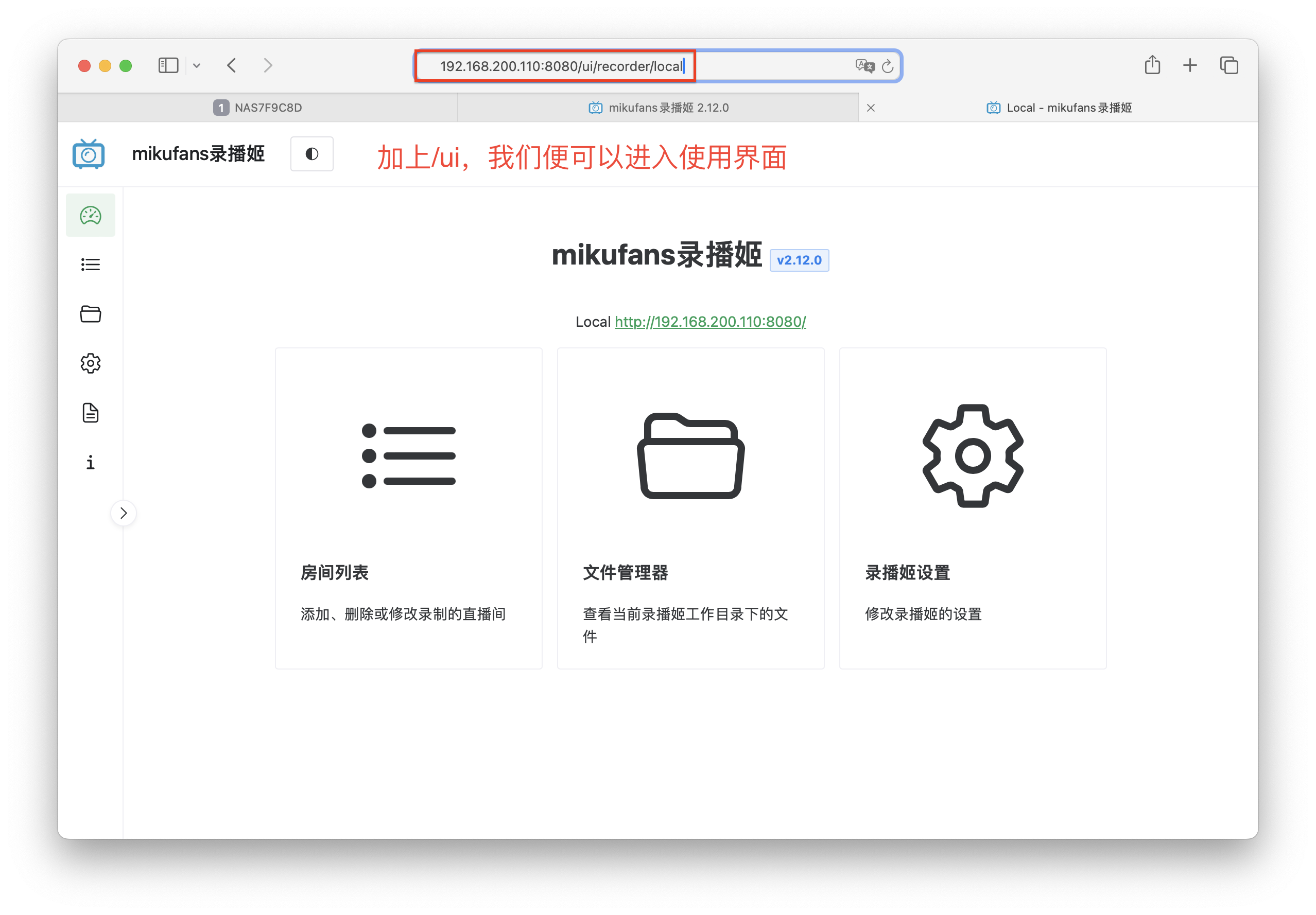The image size is (1316, 915).
Task: Show tab overview icon
Action: (x=1229, y=65)
